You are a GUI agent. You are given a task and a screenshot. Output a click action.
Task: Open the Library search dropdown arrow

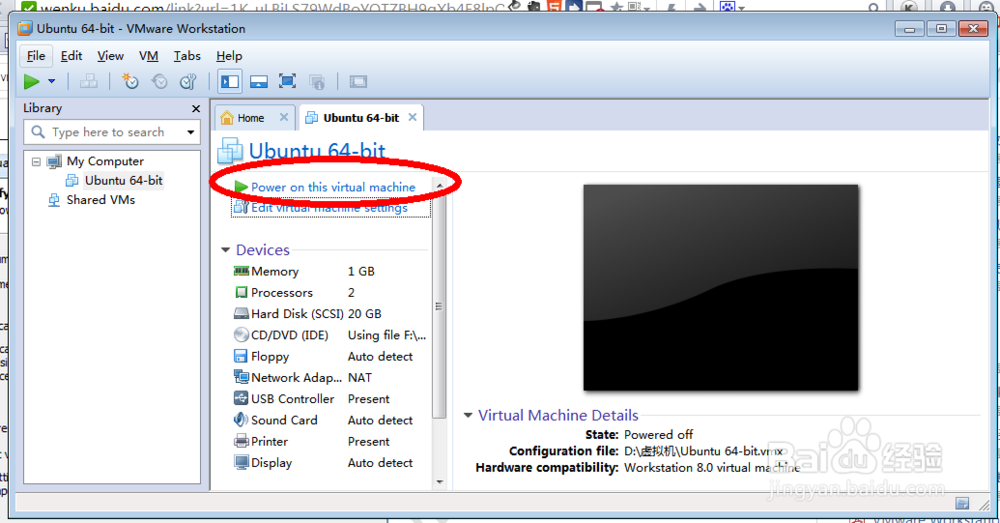pos(191,132)
